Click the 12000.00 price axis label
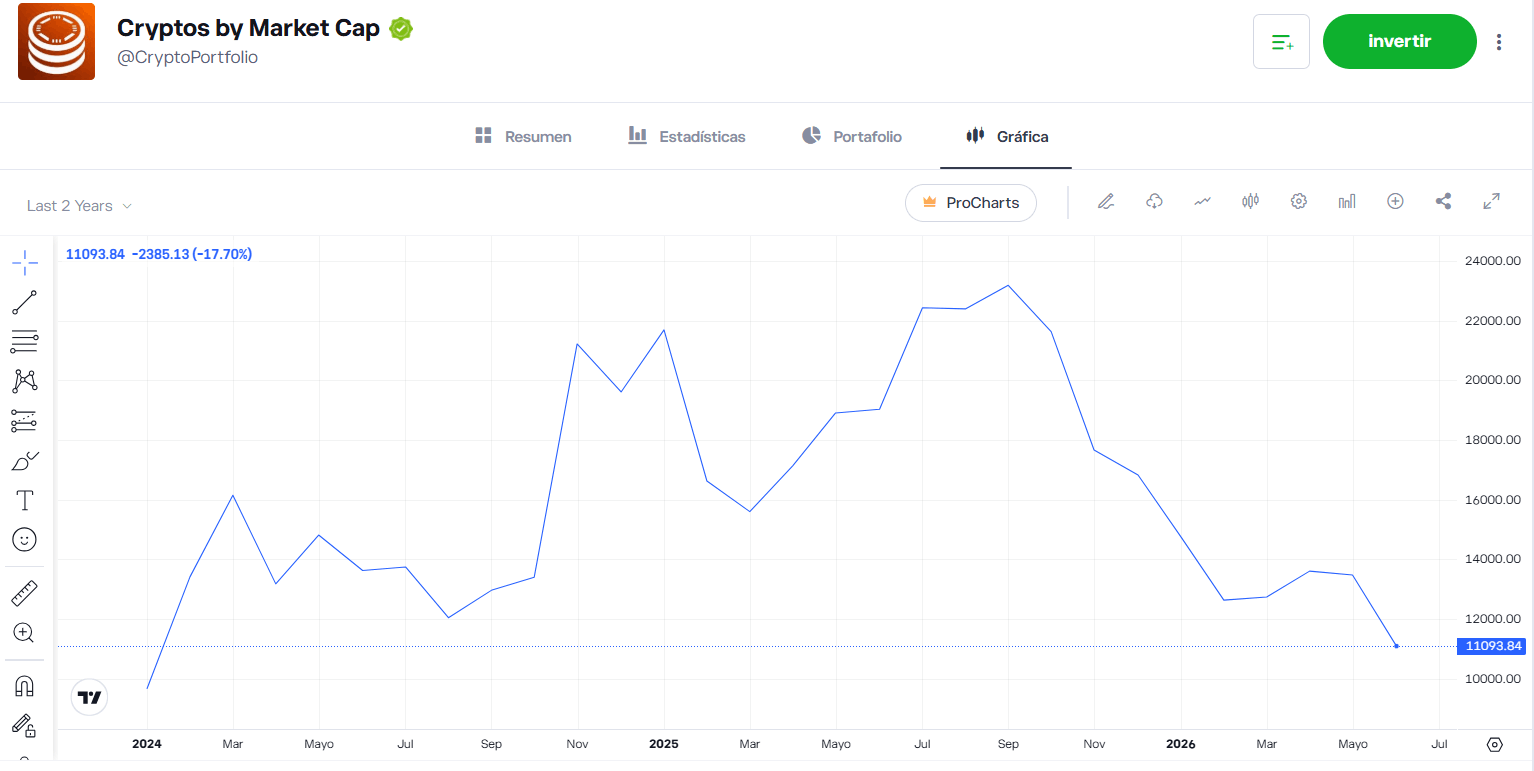The width and height of the screenshot is (1534, 771). (x=1491, y=619)
